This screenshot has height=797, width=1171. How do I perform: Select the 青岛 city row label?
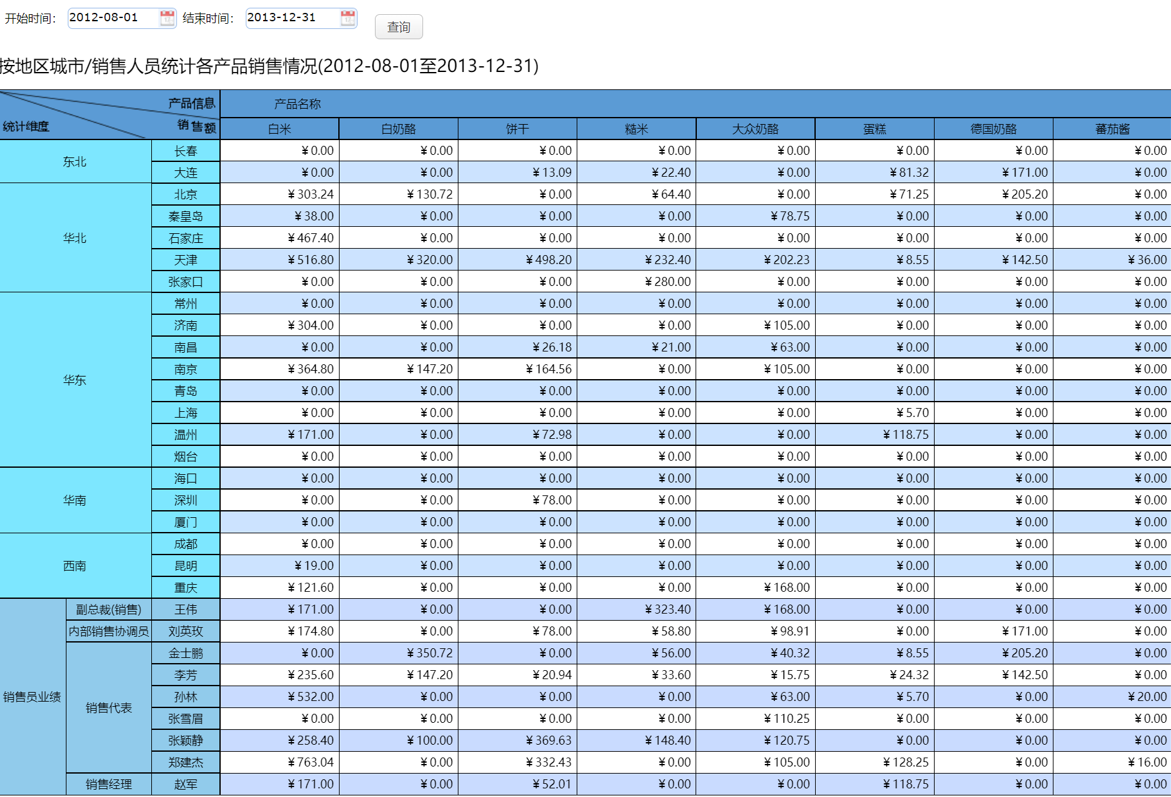(x=186, y=391)
